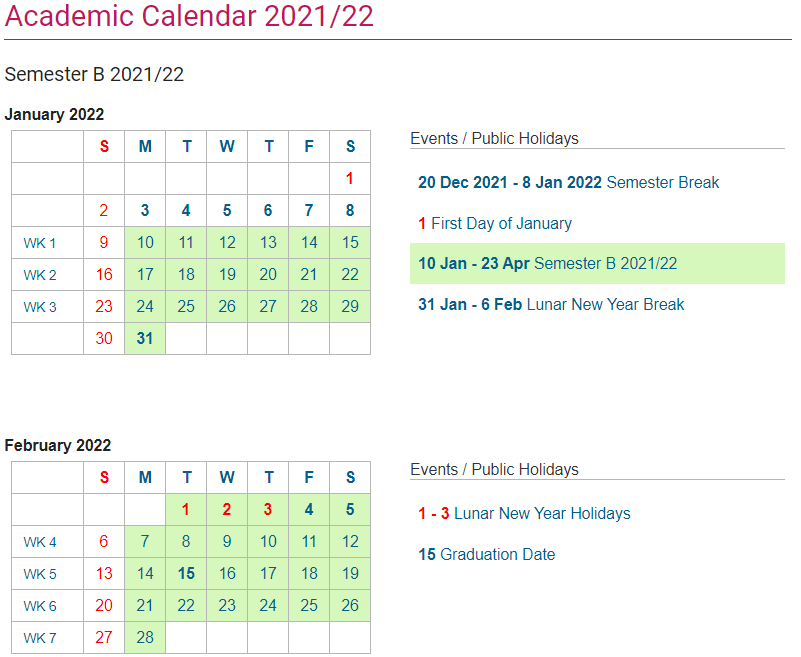This screenshot has width=801, height=657.
Task: Select the highlighted Semester B 2021/22 event row
Action: coord(597,264)
